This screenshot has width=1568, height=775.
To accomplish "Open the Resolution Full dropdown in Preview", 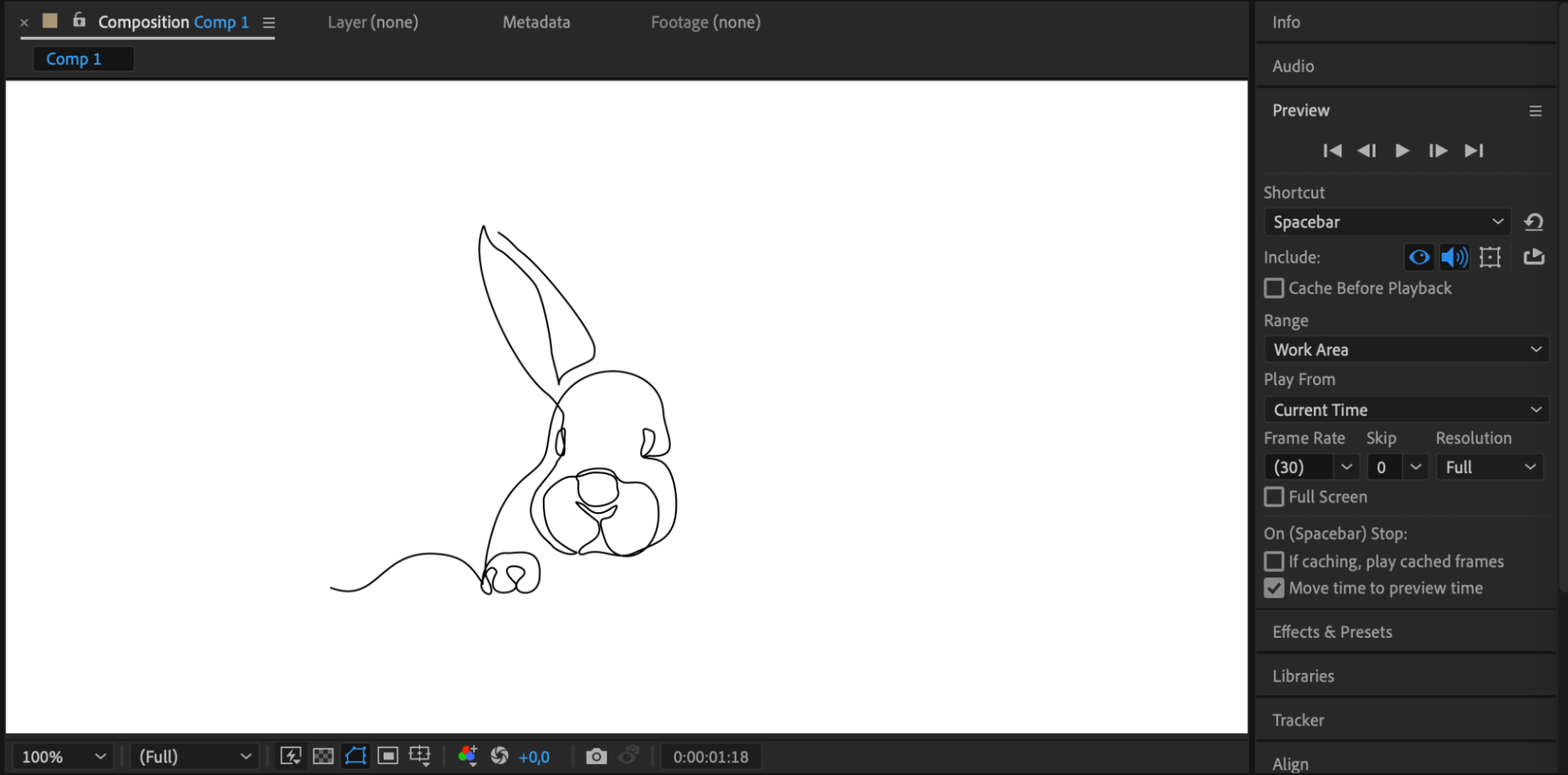I will [x=1490, y=468].
